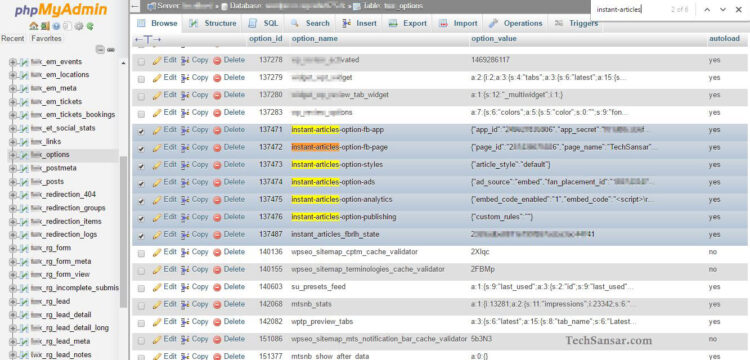Viewport: 750px width, 360px height.
Task: Check the mtsnb_stats row checkbox
Action: [x=141, y=306]
